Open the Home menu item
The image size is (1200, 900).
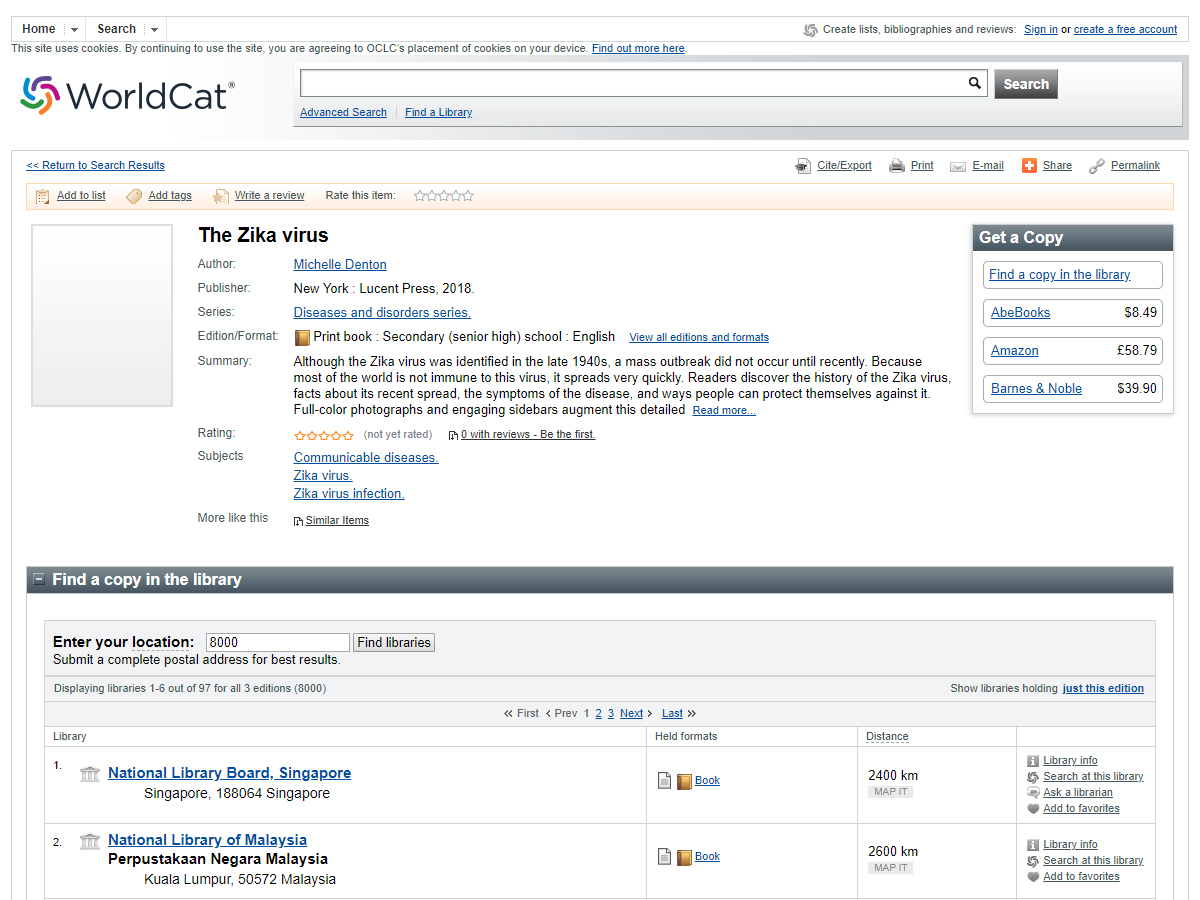(39, 29)
